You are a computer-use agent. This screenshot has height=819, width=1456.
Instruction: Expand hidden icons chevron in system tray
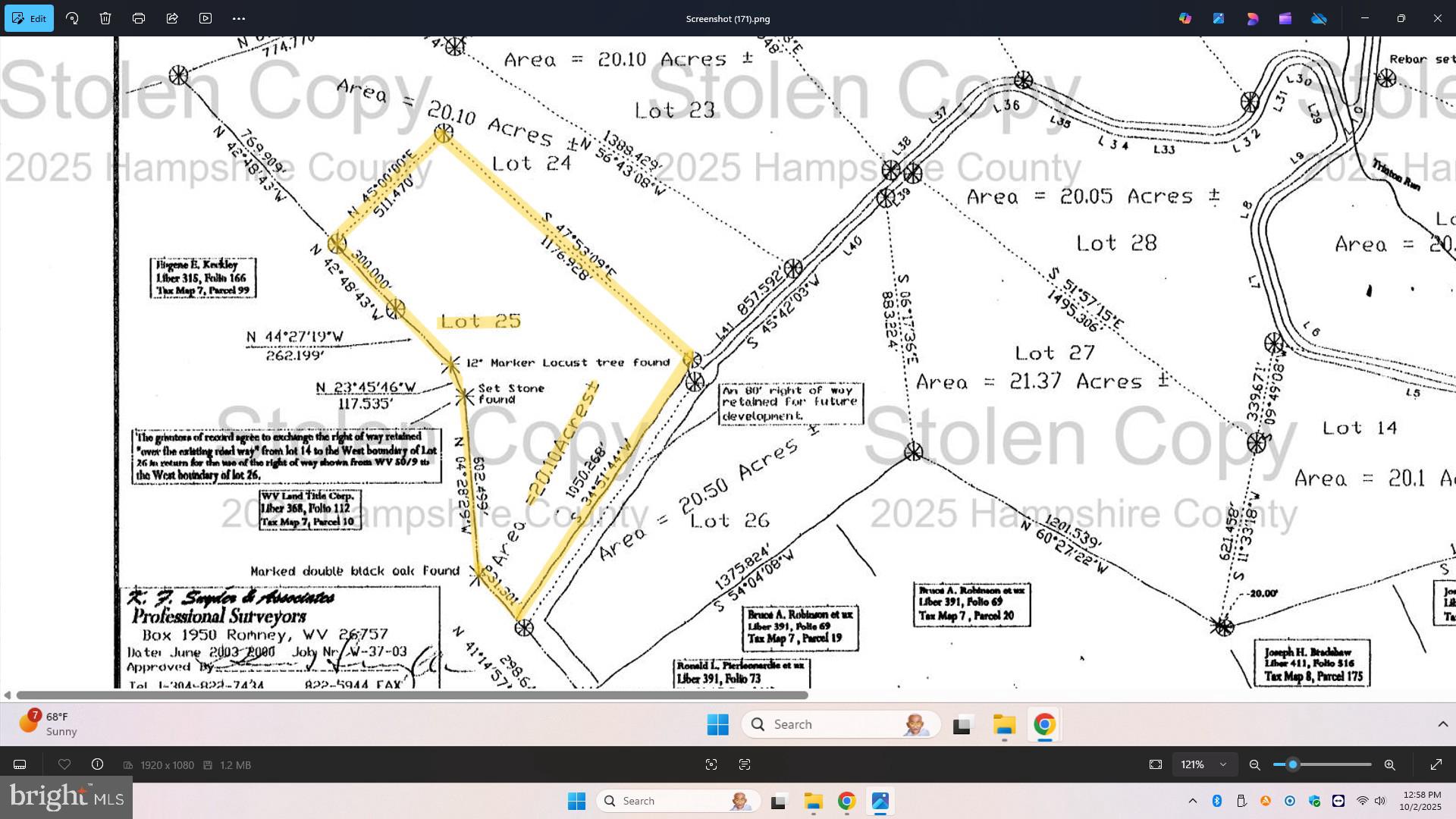click(1192, 801)
